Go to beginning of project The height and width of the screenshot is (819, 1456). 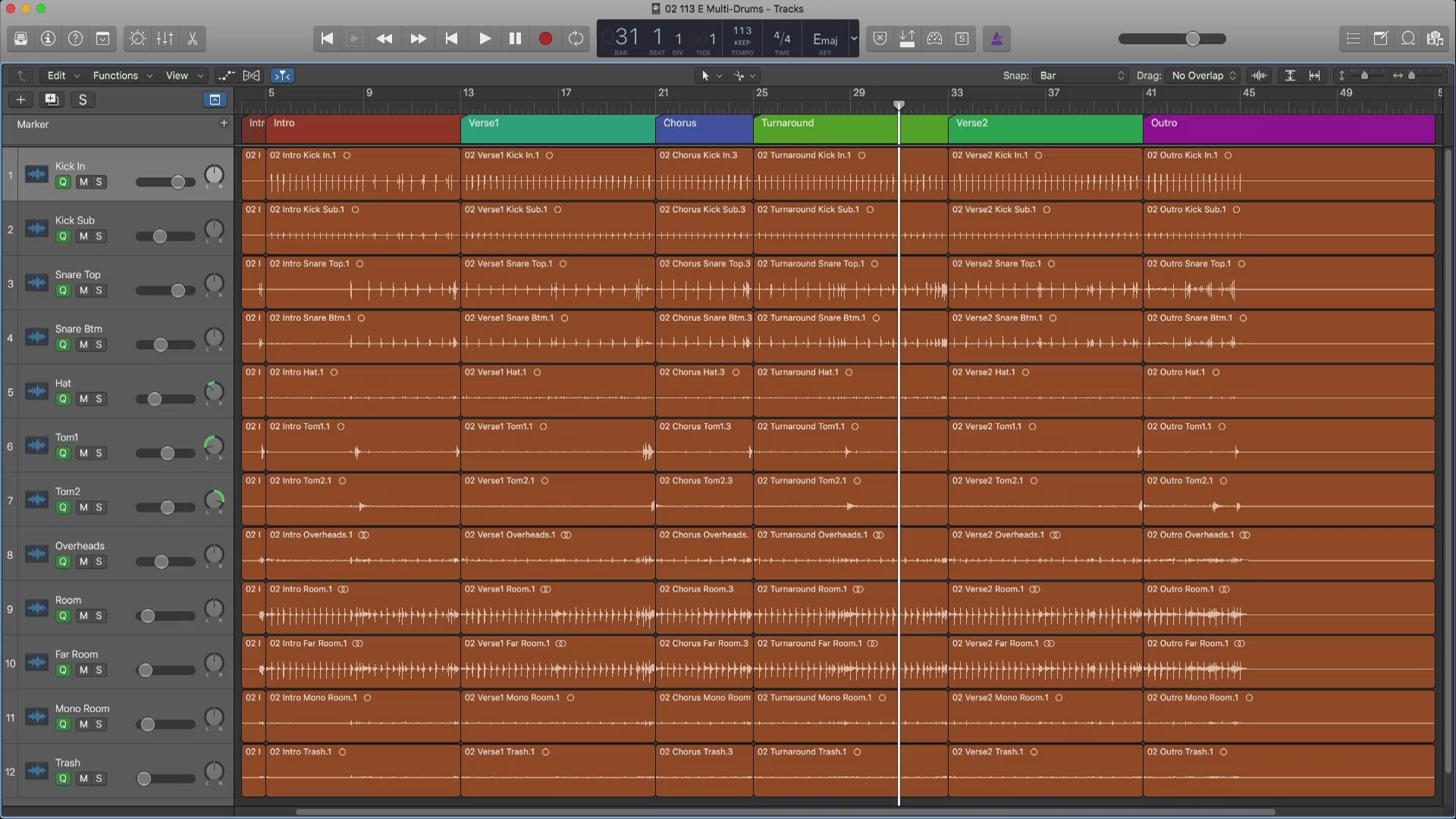(327, 39)
